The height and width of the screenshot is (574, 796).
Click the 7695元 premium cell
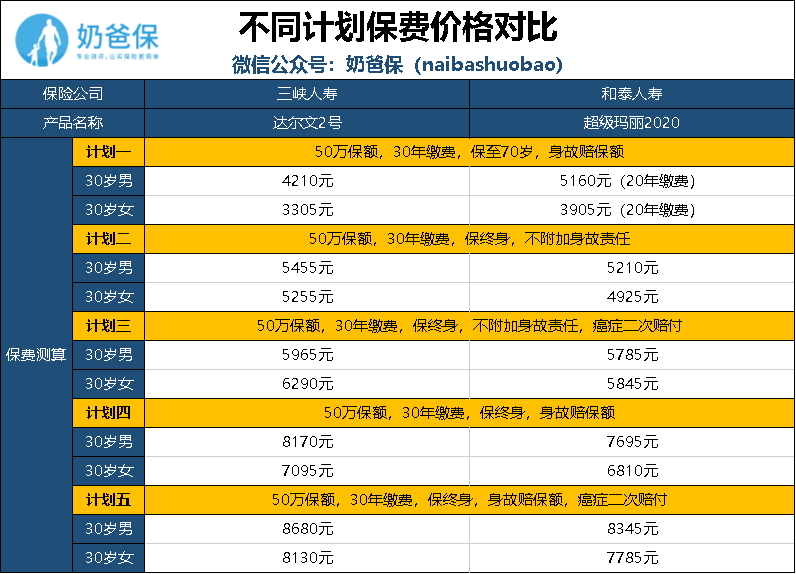point(632,442)
